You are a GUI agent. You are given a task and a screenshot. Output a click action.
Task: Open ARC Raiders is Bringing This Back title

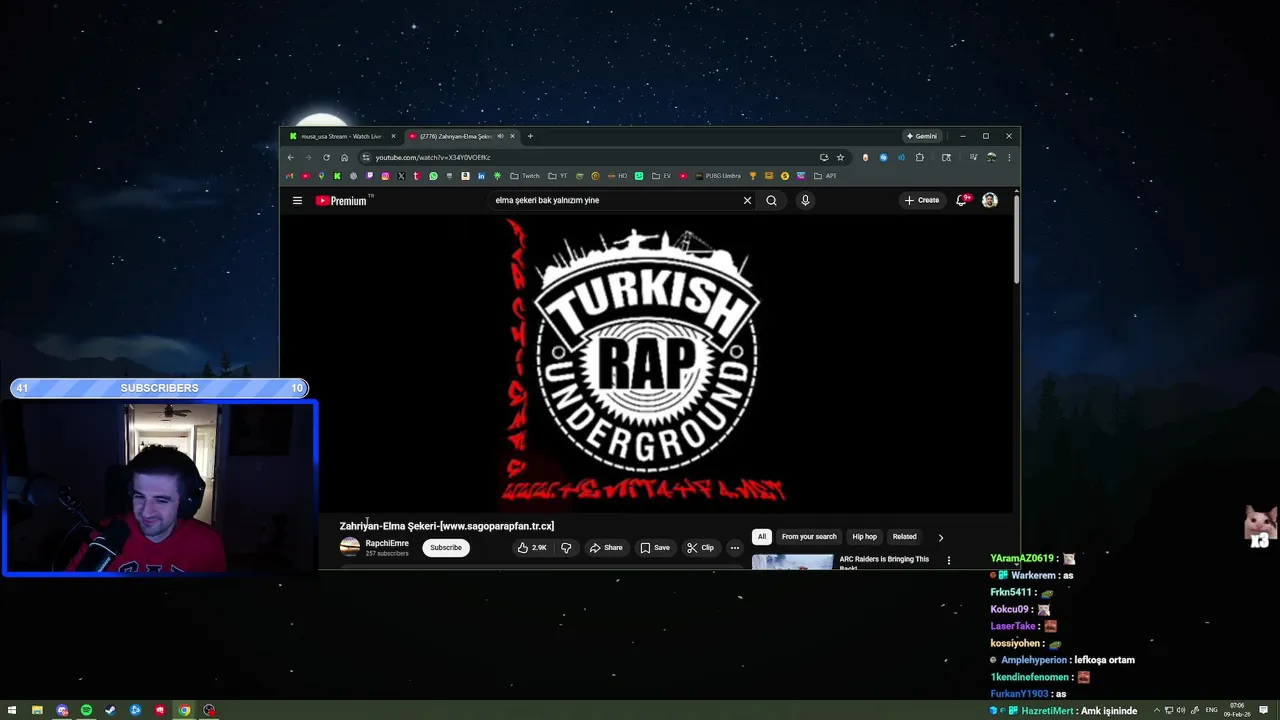[884, 563]
